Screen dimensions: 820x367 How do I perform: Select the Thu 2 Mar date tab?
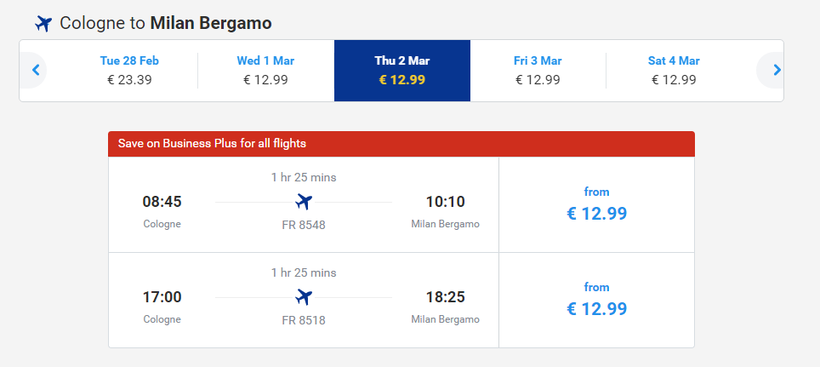point(402,71)
